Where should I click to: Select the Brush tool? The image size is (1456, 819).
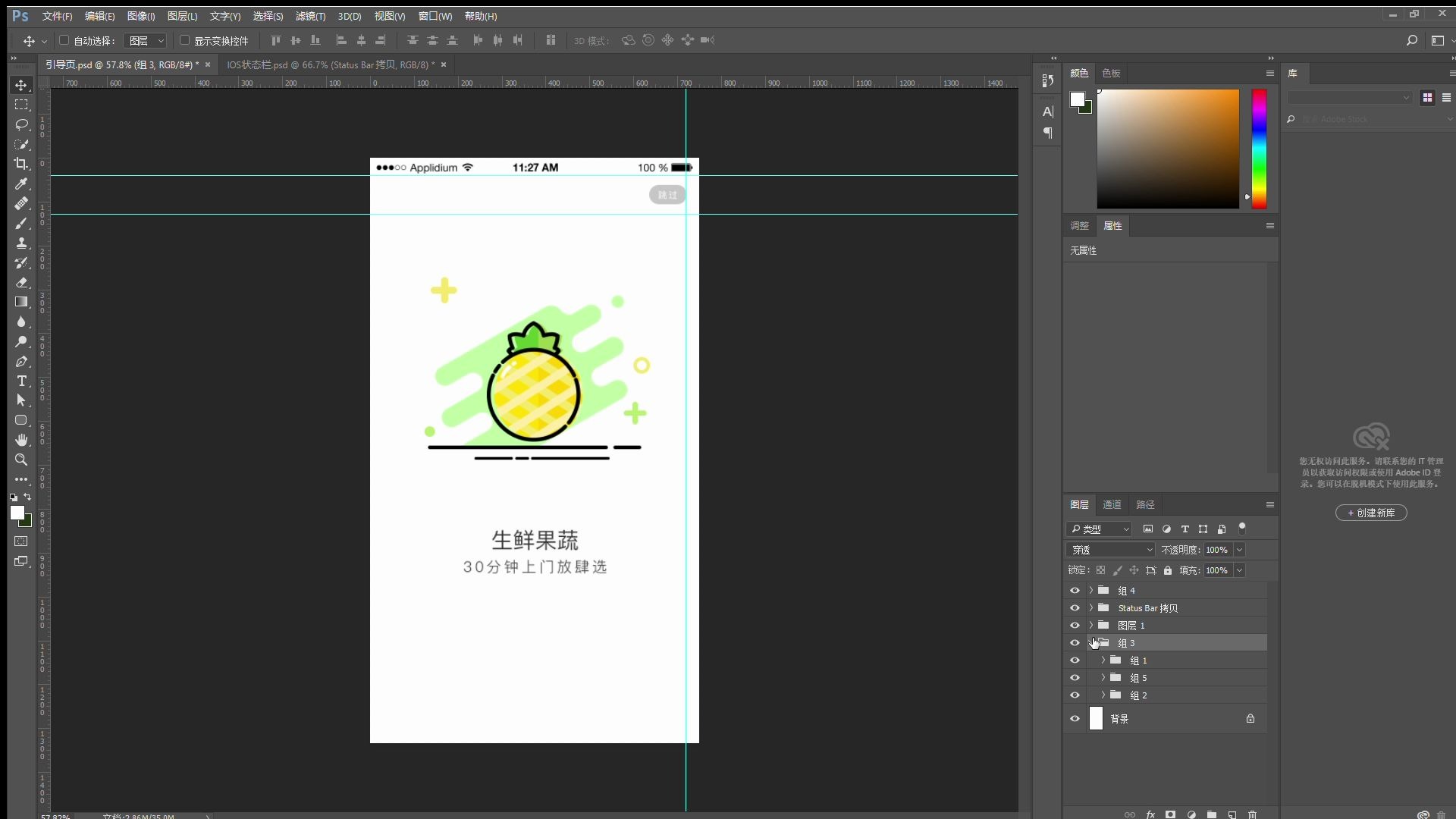click(21, 223)
